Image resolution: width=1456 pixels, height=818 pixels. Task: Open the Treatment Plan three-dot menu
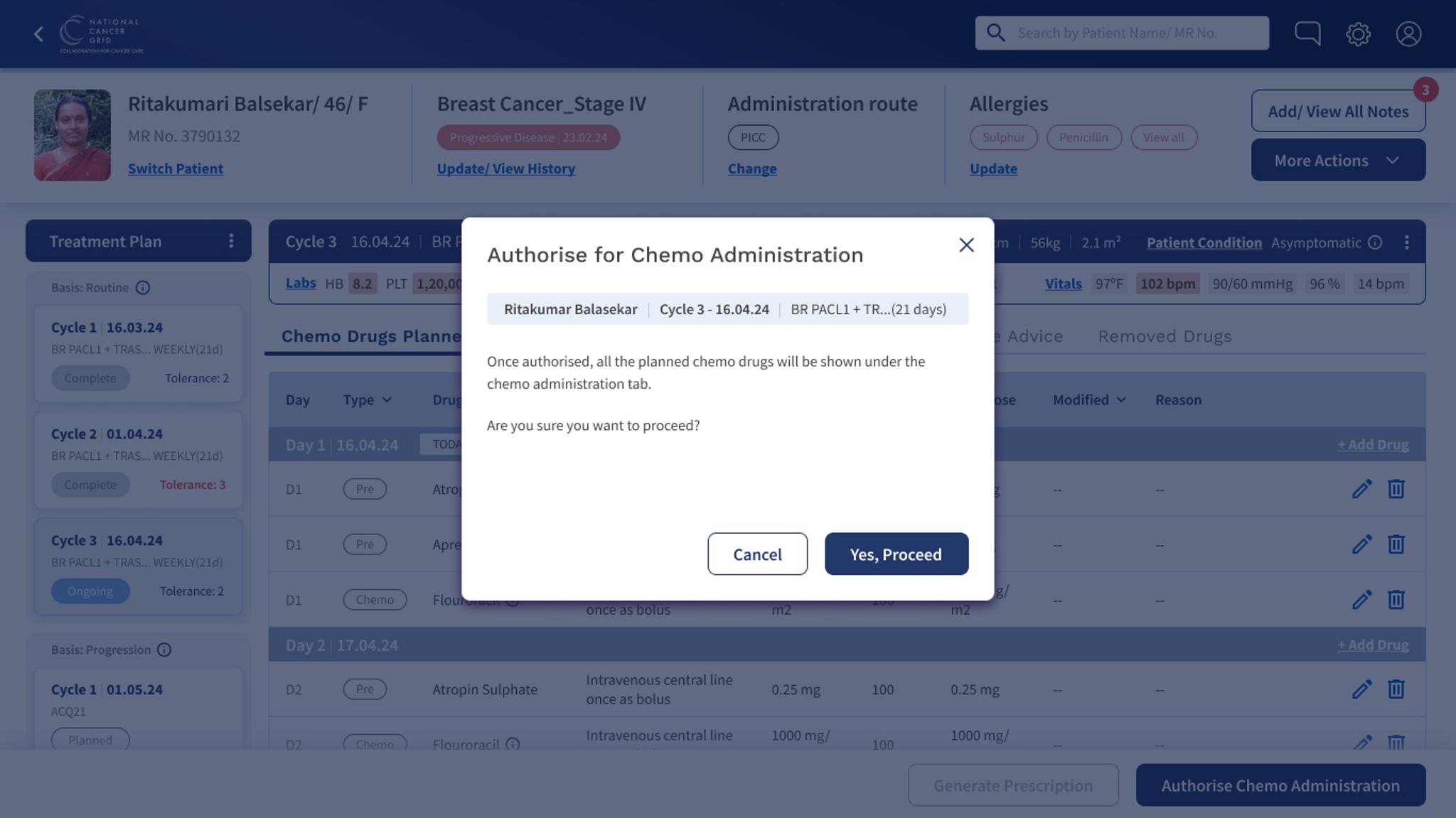coord(230,241)
